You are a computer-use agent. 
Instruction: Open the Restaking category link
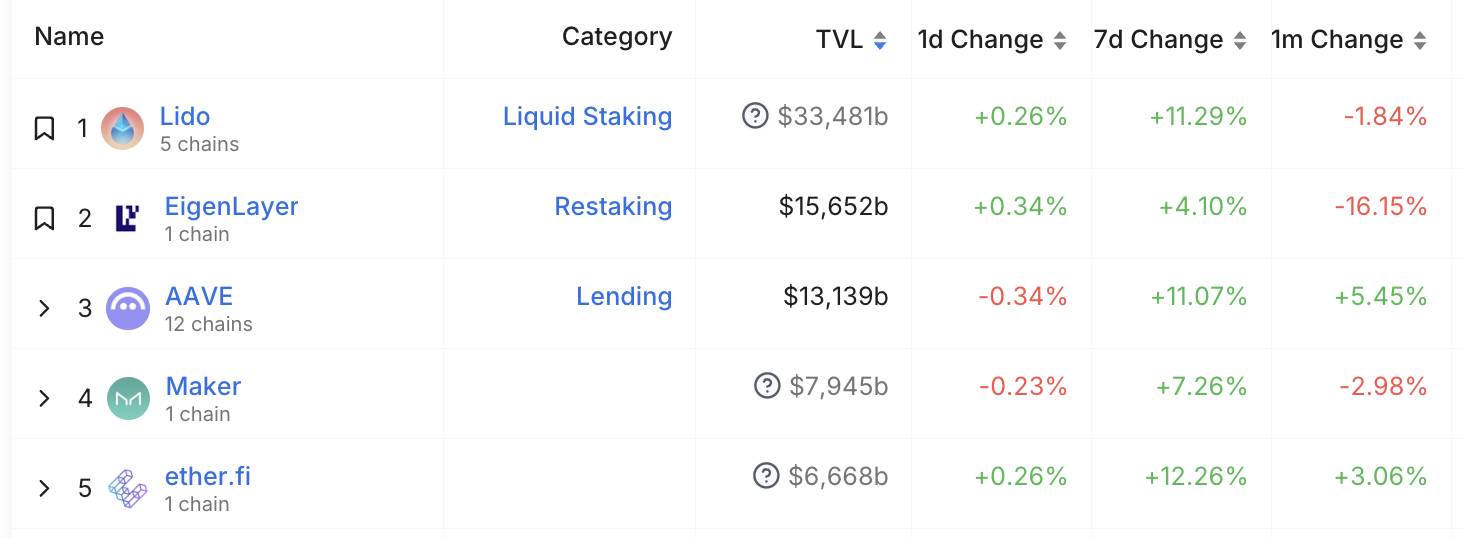pyautogui.click(x=613, y=206)
